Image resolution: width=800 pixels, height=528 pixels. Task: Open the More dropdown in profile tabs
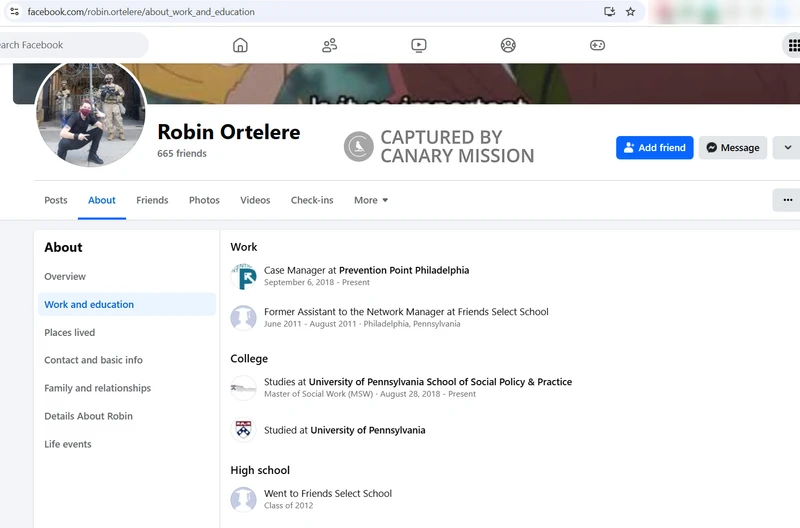coord(371,200)
